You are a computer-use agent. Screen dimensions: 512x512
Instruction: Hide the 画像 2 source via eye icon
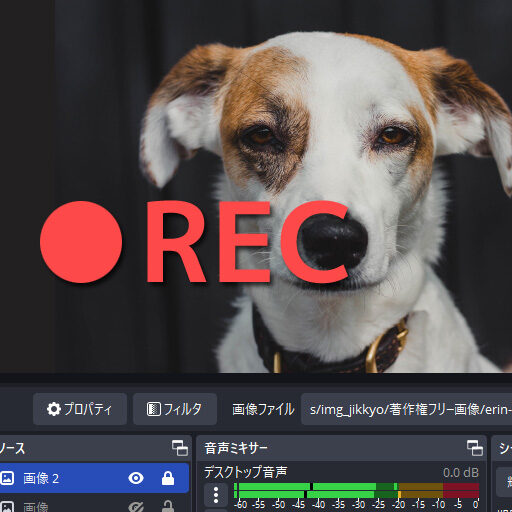pos(136,478)
